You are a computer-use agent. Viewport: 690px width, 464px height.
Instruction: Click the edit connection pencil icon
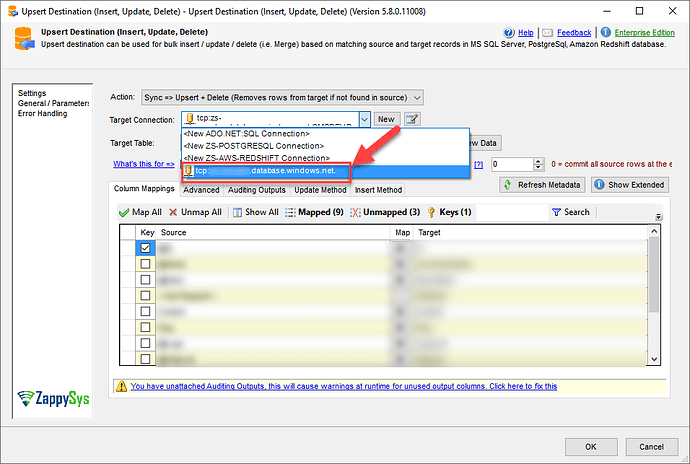click(411, 119)
